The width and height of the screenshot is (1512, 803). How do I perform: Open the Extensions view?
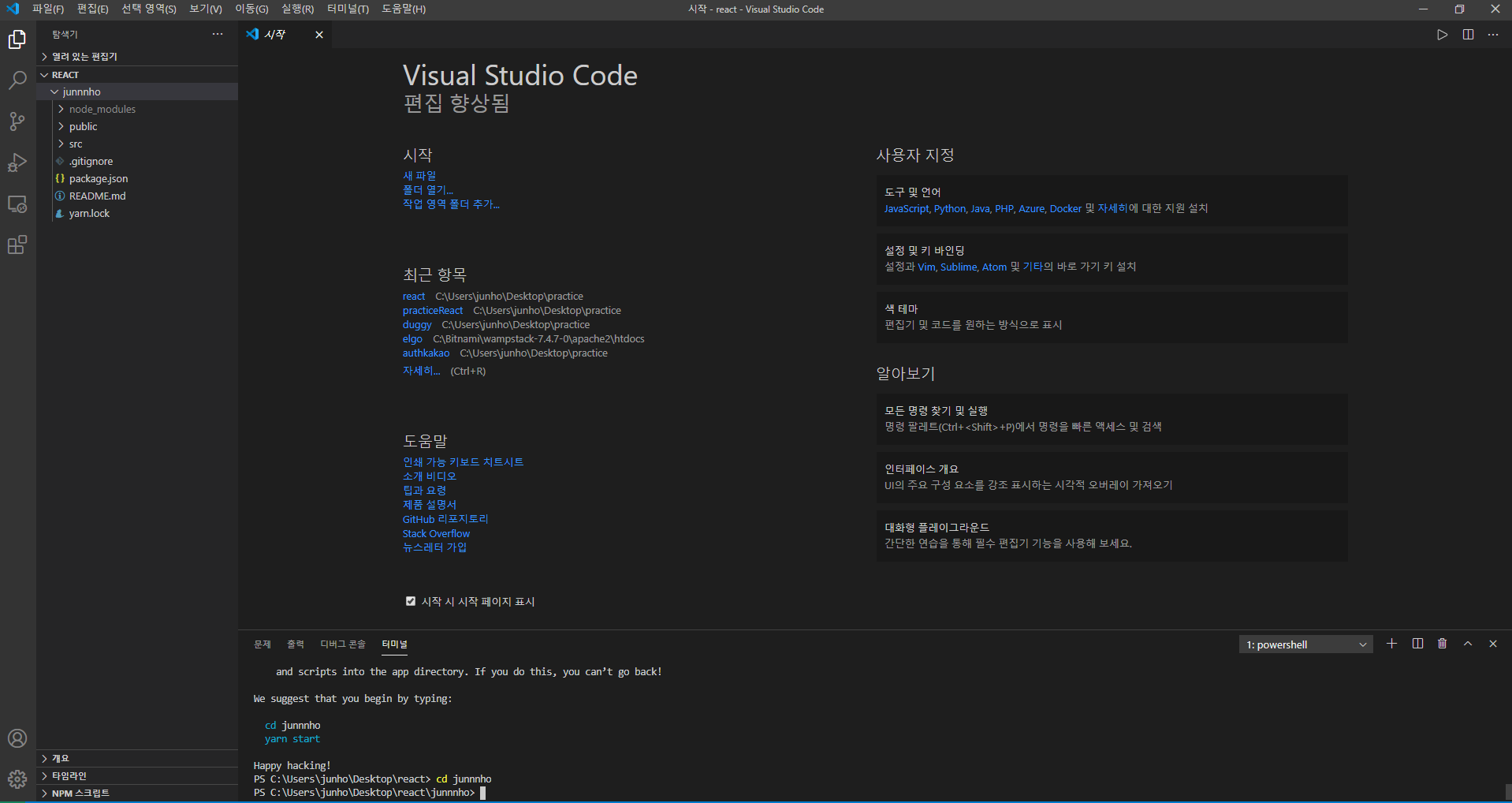[17, 245]
